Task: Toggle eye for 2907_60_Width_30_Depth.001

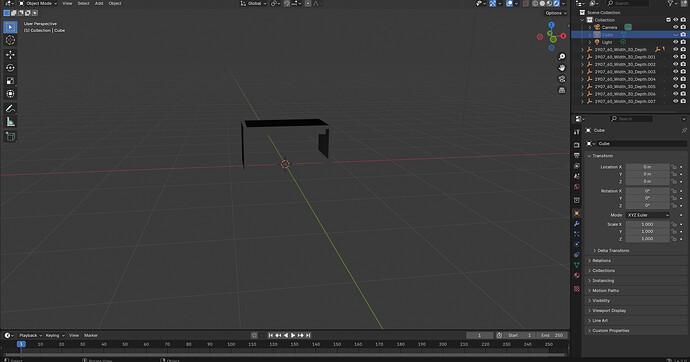Action: (675, 57)
